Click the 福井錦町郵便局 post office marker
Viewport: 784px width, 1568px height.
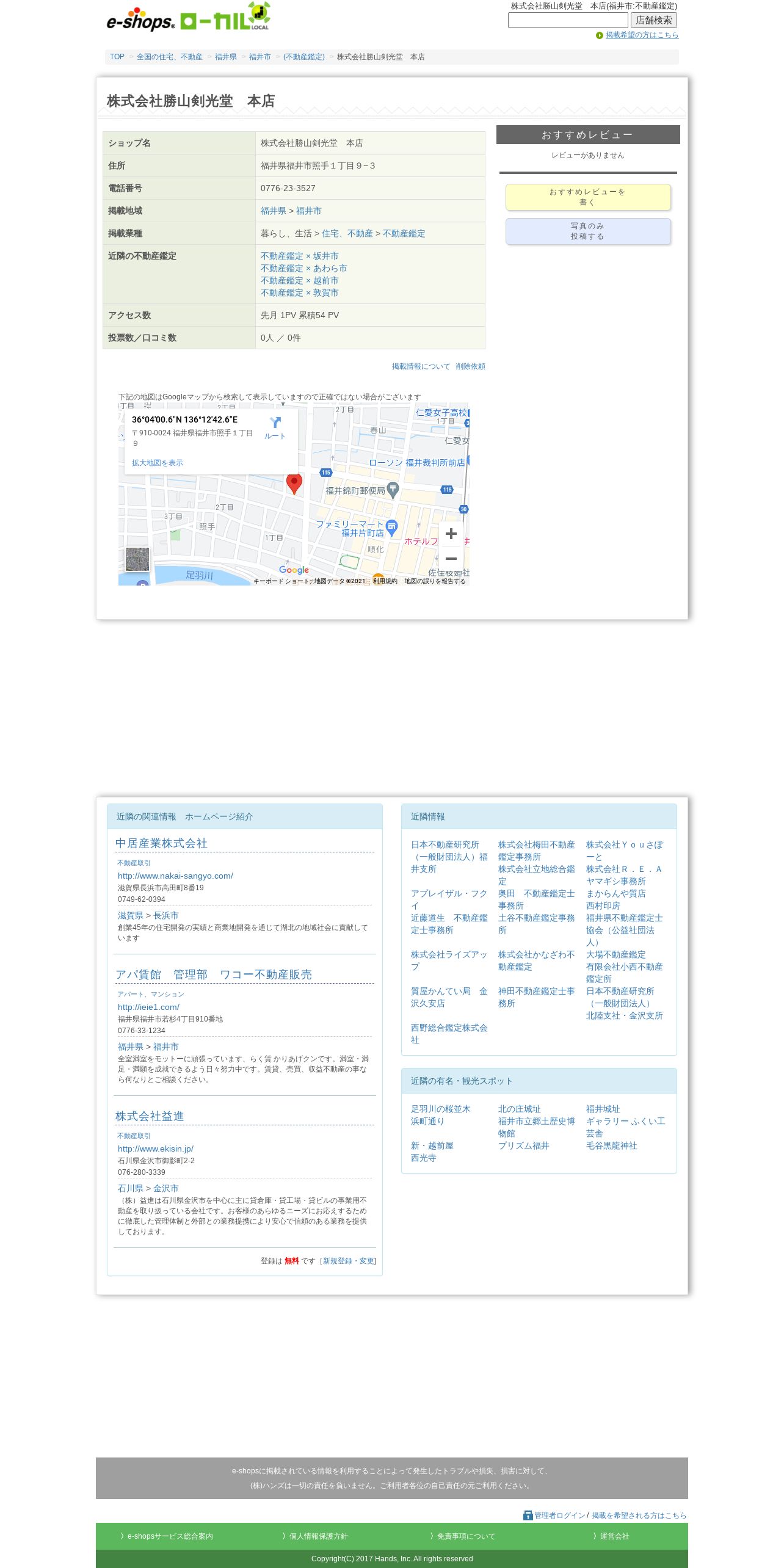(x=393, y=490)
